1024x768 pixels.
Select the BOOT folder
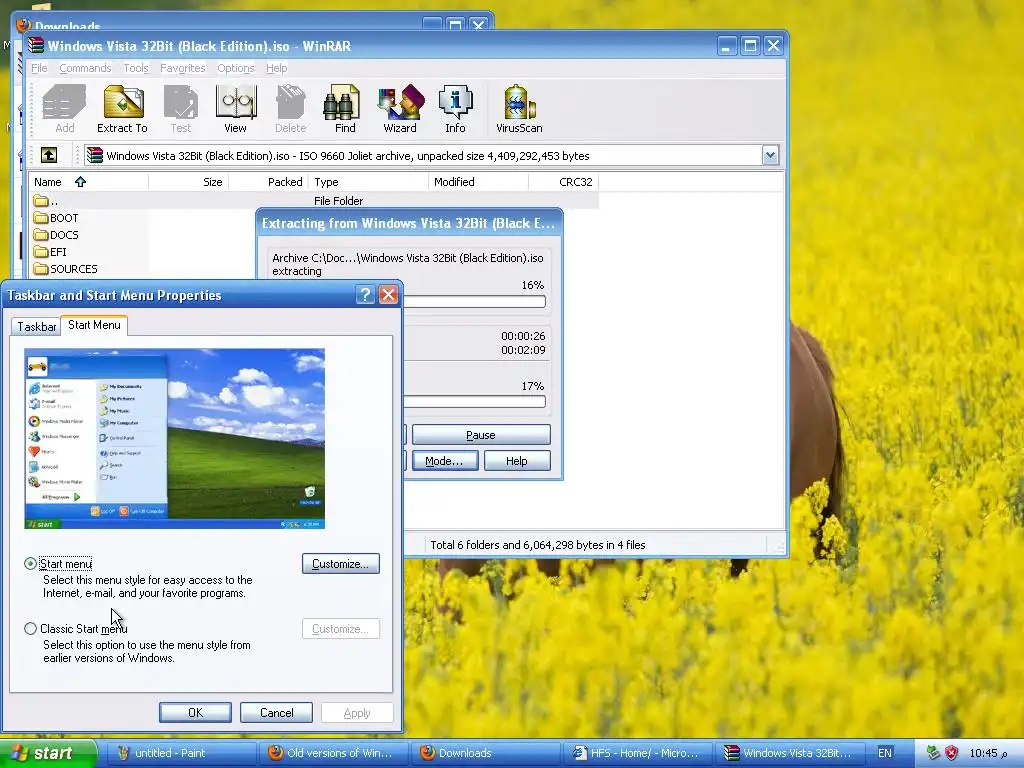coord(56,217)
